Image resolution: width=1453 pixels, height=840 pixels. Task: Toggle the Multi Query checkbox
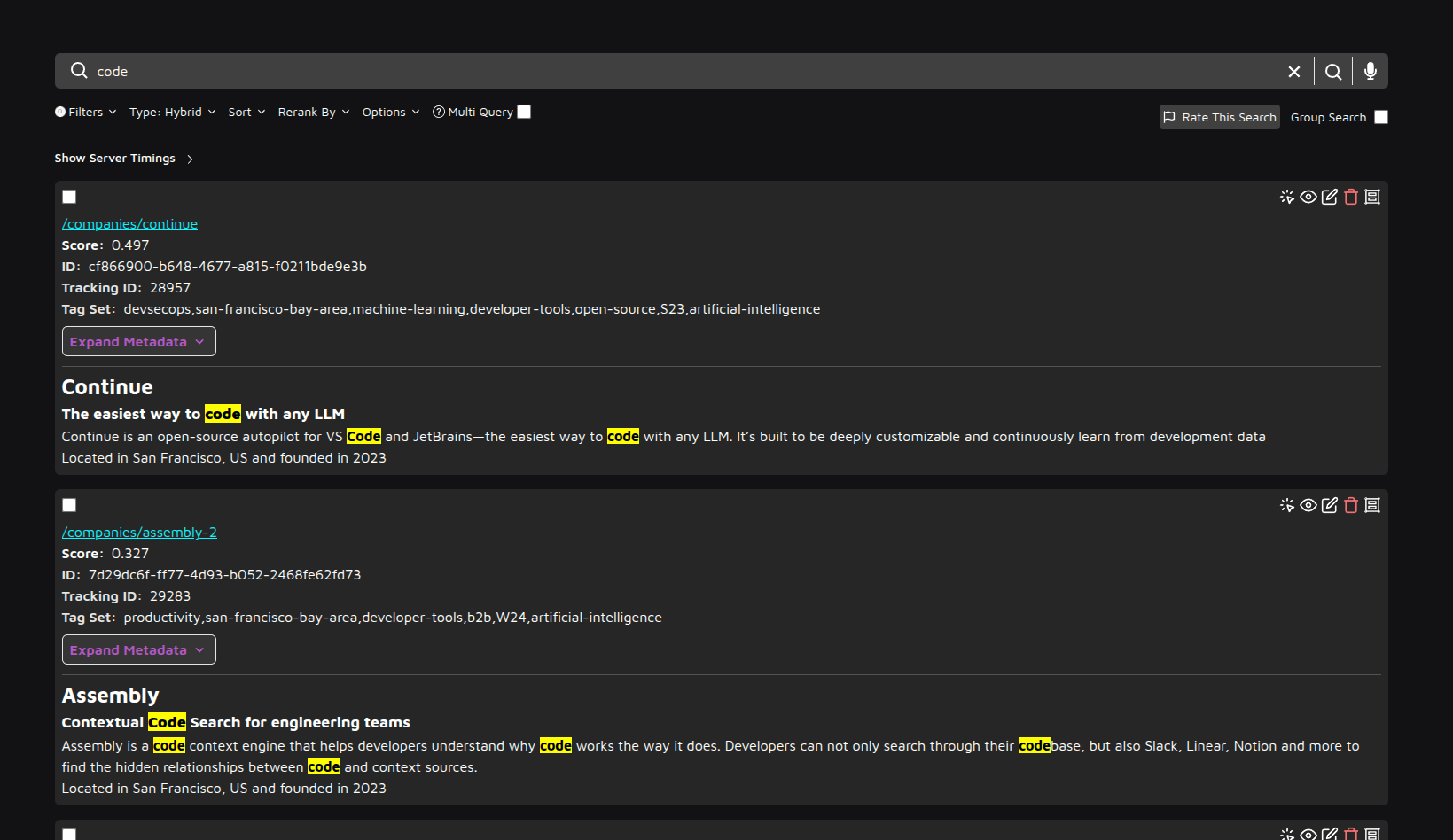pyautogui.click(x=524, y=112)
